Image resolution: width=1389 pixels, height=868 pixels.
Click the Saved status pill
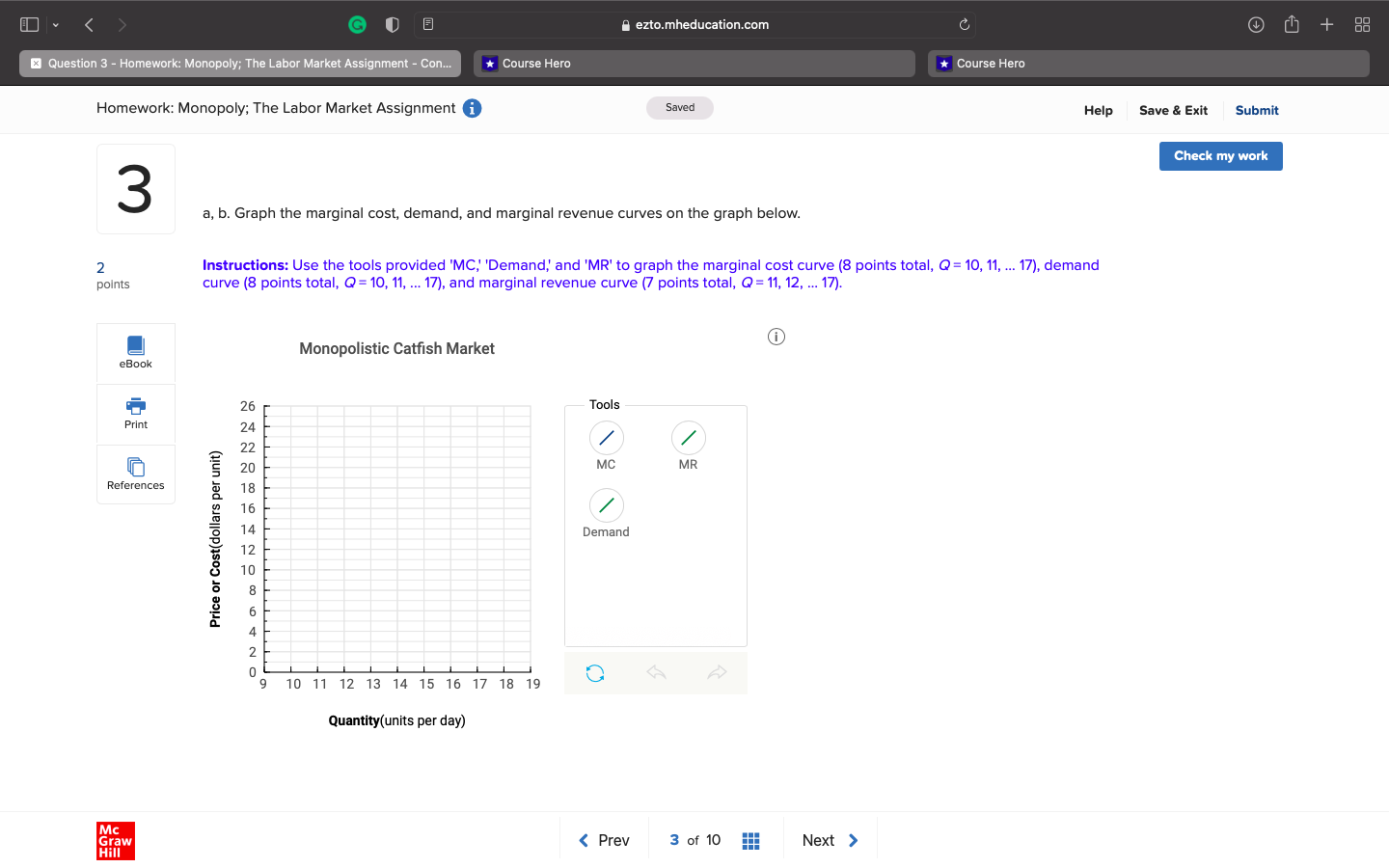coord(679,107)
